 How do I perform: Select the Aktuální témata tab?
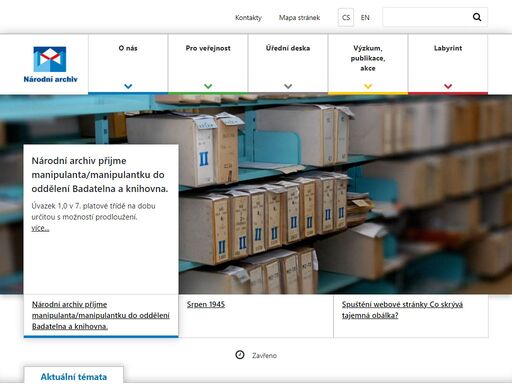(x=74, y=376)
